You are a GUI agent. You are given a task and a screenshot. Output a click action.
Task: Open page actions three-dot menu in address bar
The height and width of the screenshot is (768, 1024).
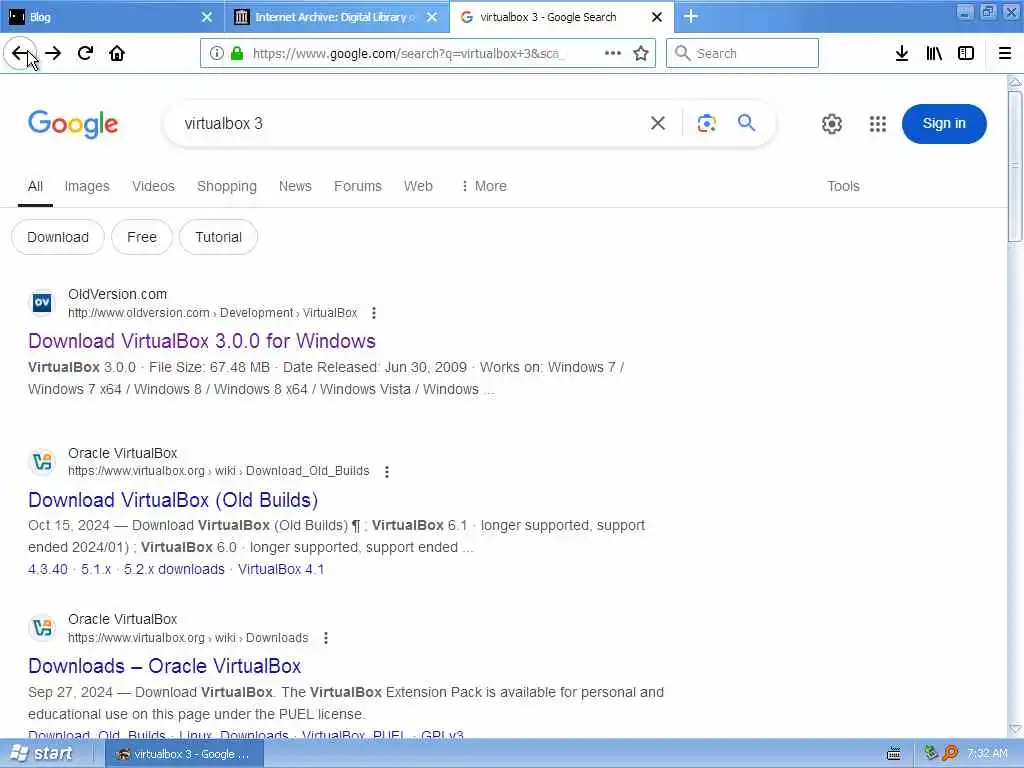[613, 53]
